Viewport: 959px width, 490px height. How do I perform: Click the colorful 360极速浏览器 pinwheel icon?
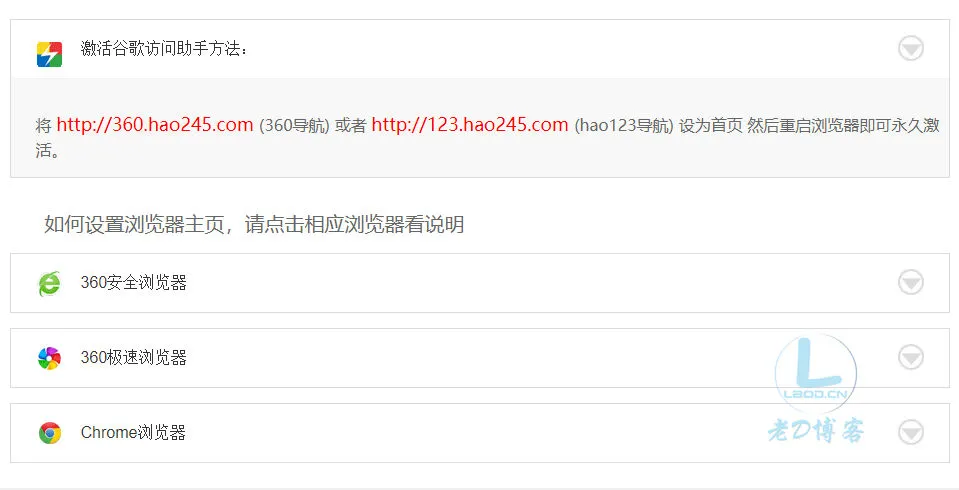pos(50,358)
